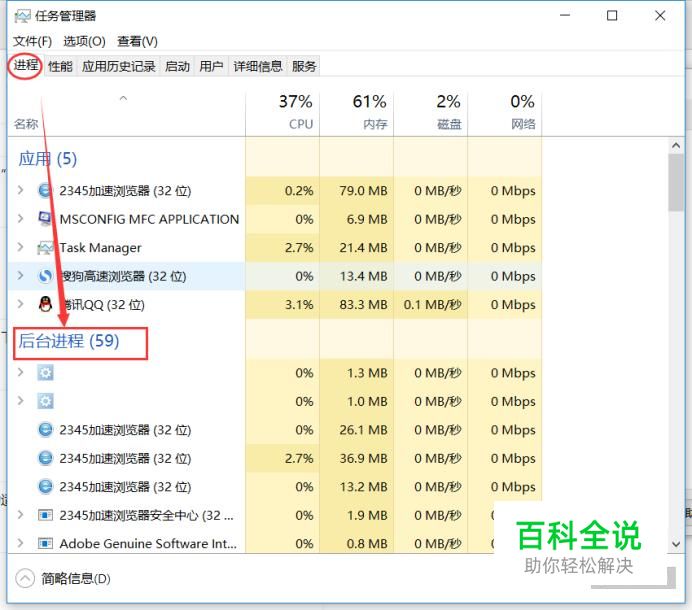Open the 文件(F) menu
The image size is (692, 610).
pos(32,41)
